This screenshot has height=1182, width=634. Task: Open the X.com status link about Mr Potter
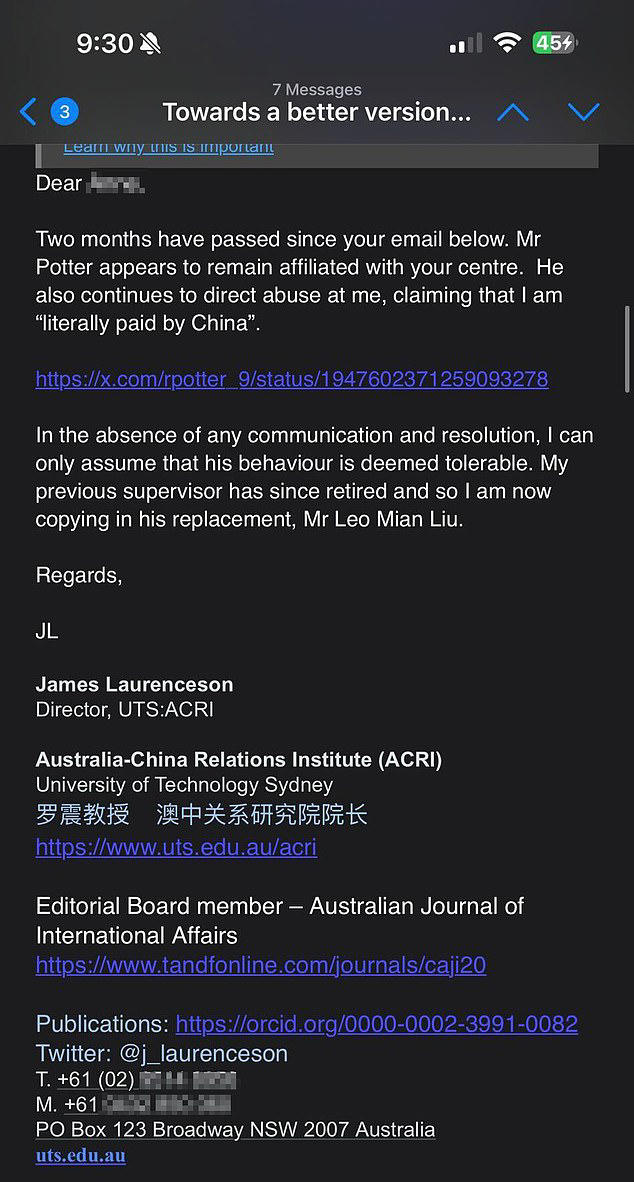point(291,379)
